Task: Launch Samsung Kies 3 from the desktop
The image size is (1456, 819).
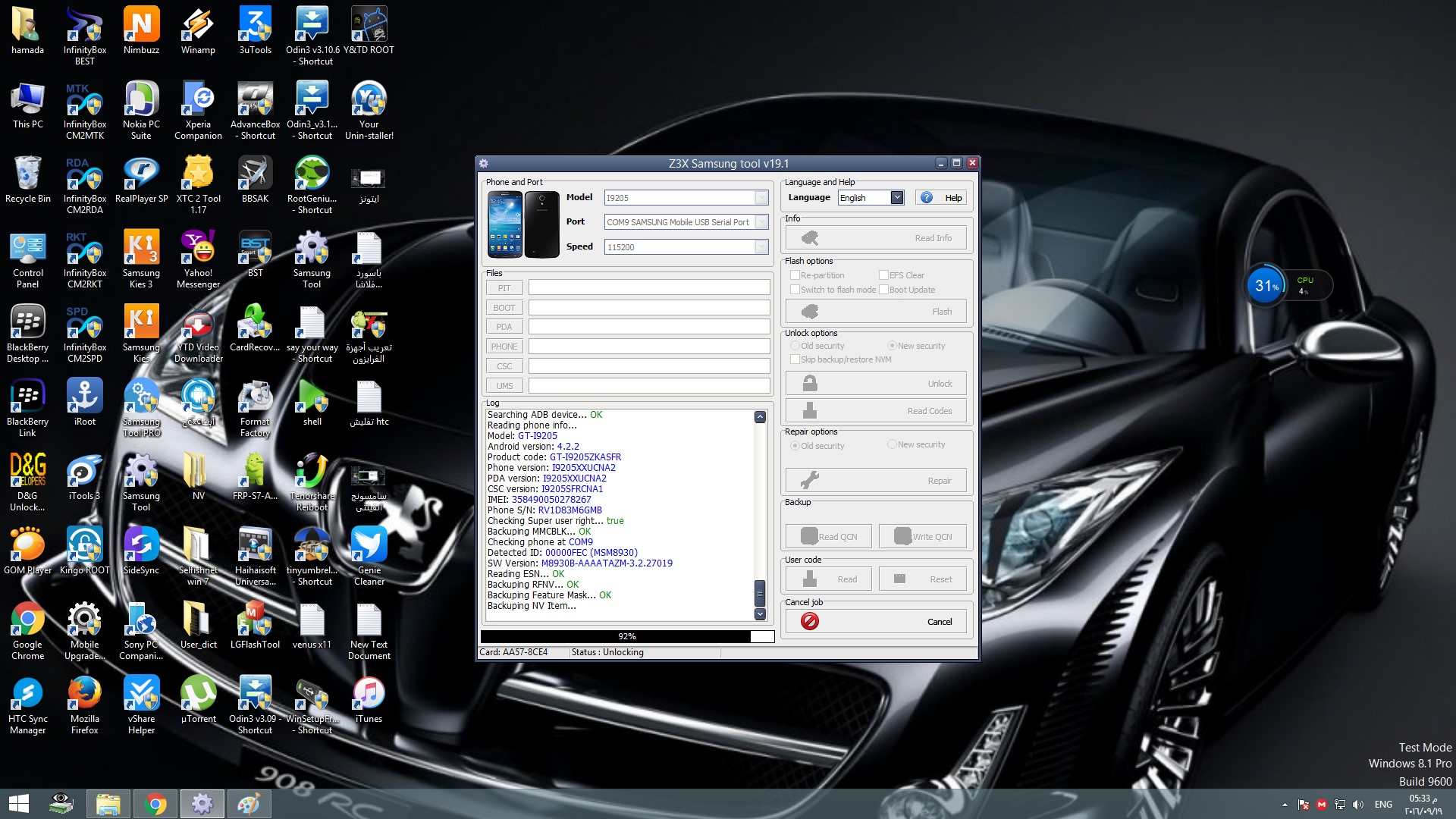Action: [x=141, y=259]
